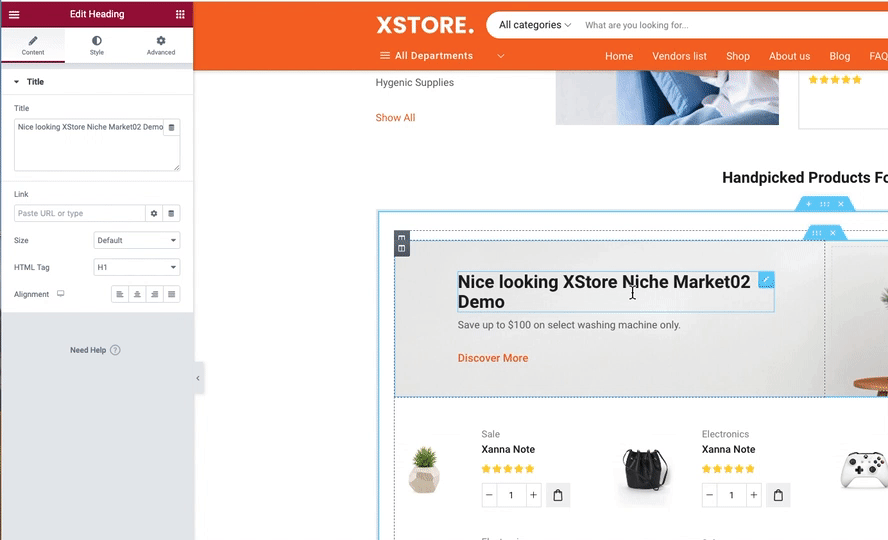The image size is (888, 540).
Task: Open the Vendors list page
Action: [679, 56]
